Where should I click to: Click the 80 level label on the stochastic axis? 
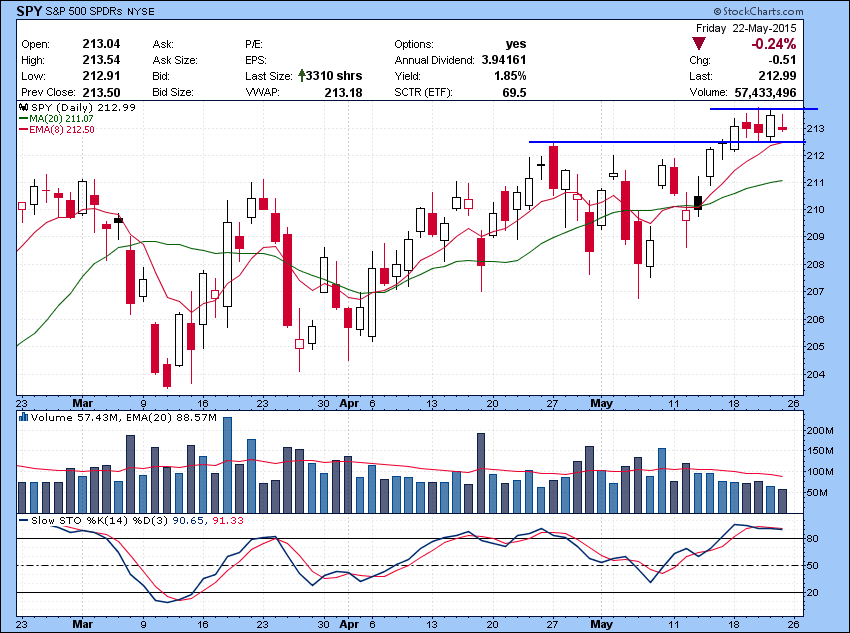(x=813, y=538)
